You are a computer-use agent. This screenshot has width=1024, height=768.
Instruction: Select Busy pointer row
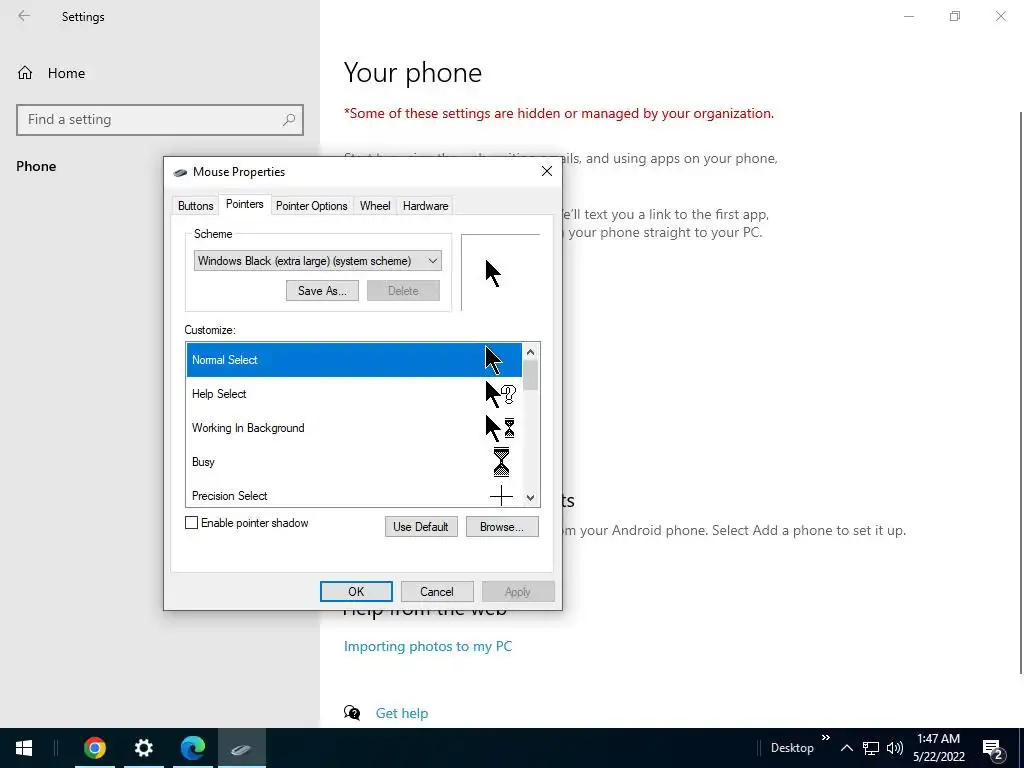pos(354,462)
